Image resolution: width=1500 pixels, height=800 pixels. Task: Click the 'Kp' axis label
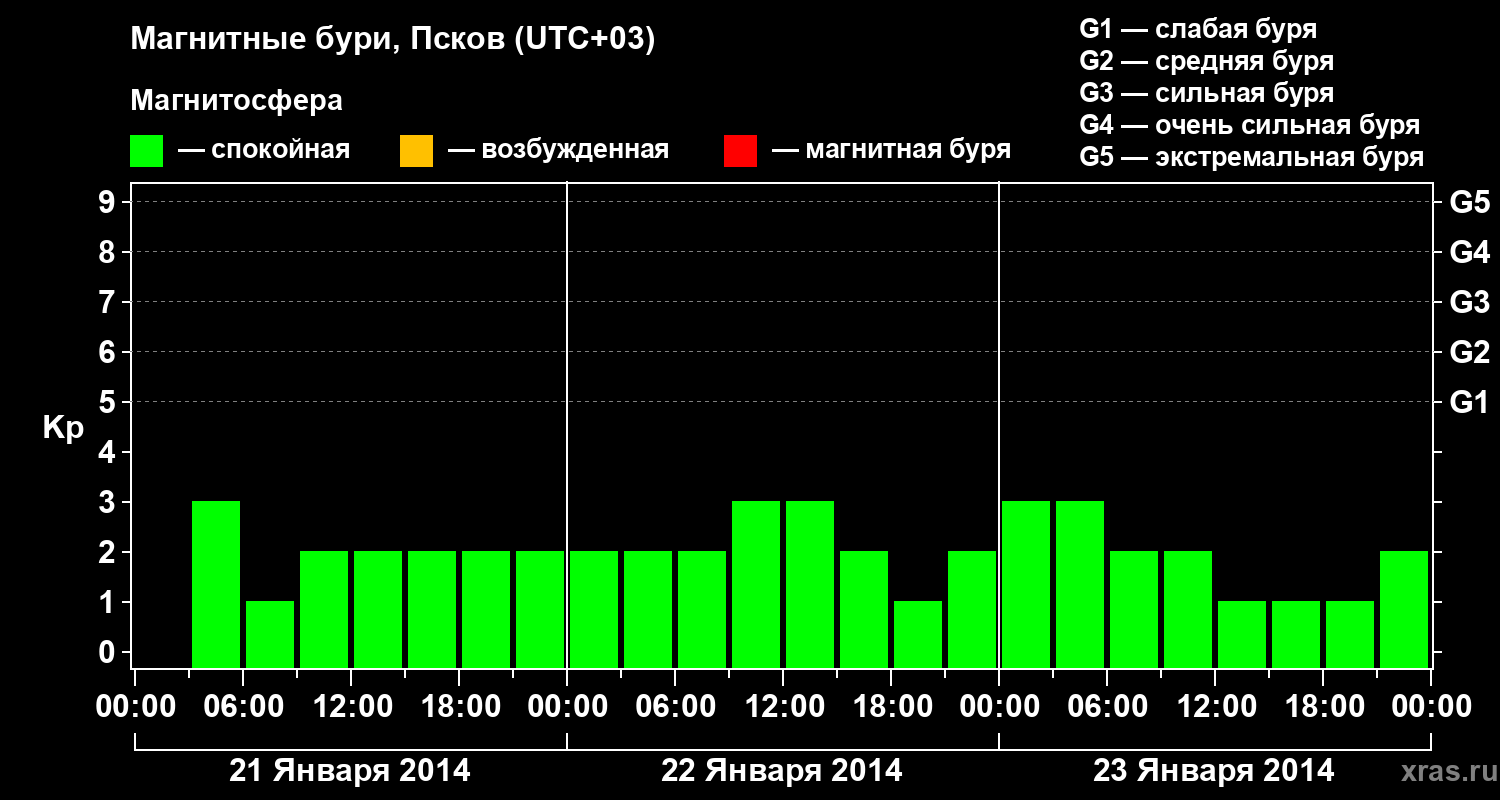coord(63,428)
